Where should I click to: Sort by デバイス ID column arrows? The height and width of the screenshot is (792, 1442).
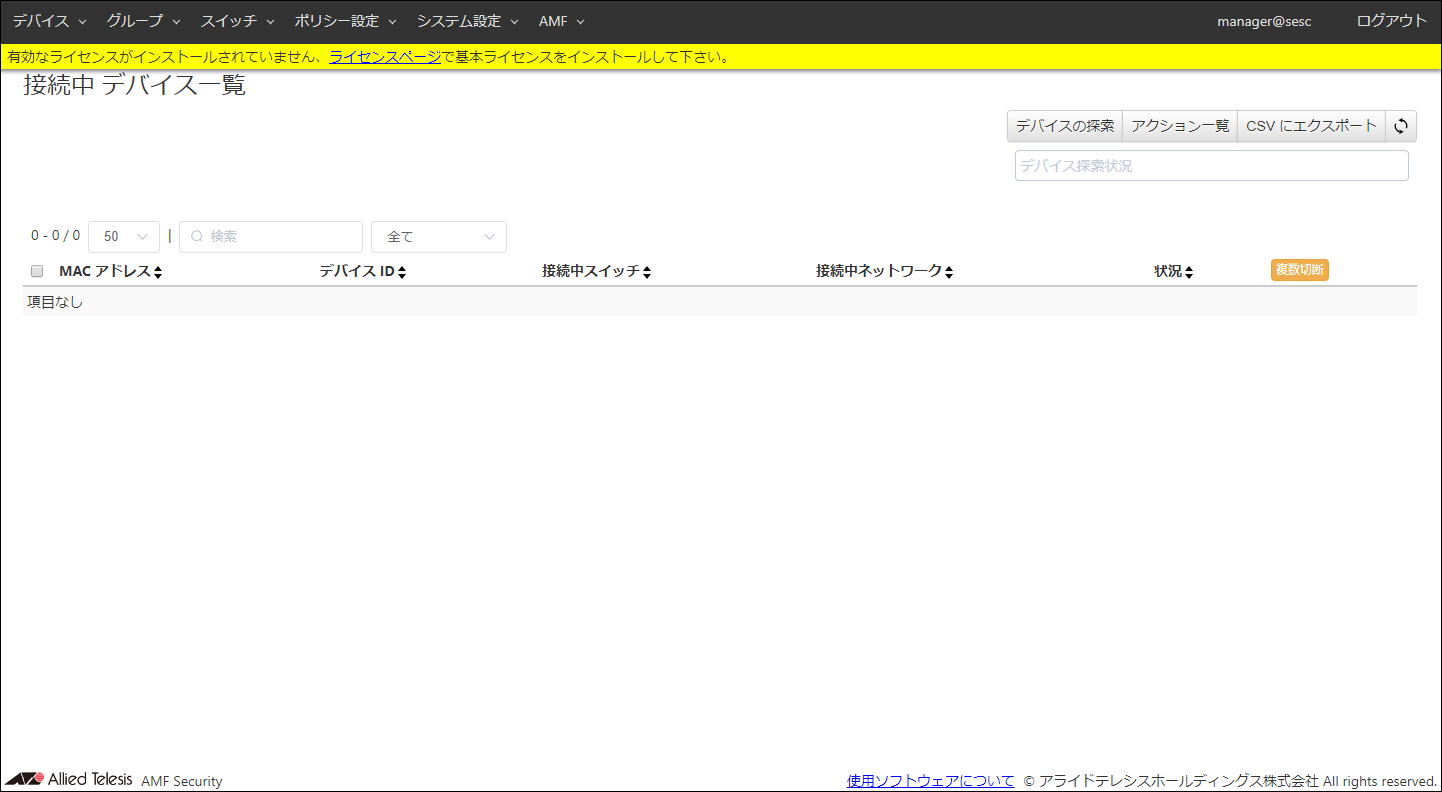(x=402, y=272)
